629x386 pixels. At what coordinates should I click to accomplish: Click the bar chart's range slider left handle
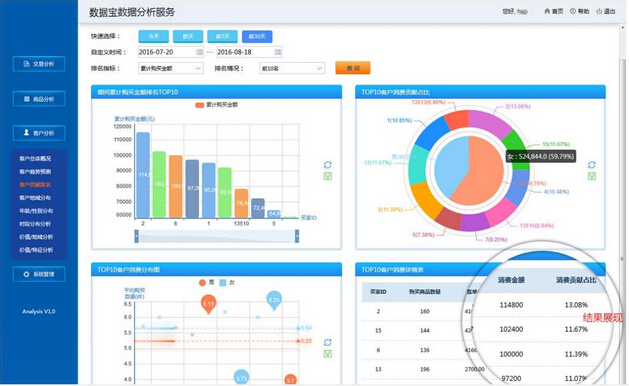[136, 236]
